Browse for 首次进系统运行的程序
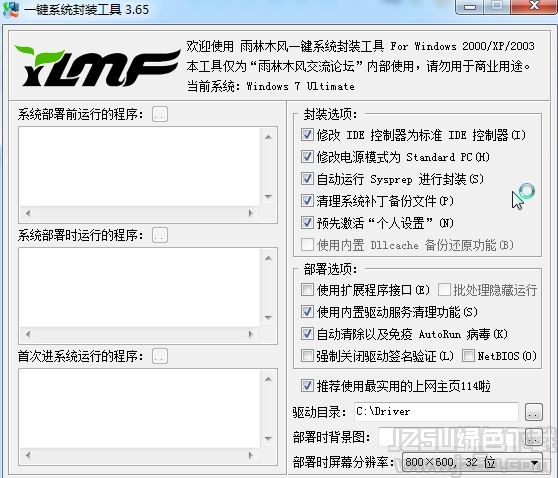 160,356
